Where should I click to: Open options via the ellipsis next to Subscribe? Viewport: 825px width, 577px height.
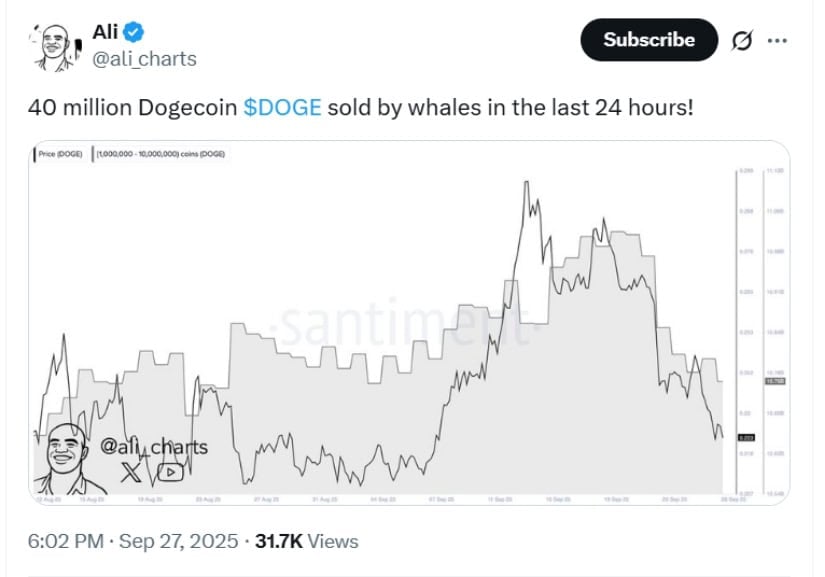[778, 40]
